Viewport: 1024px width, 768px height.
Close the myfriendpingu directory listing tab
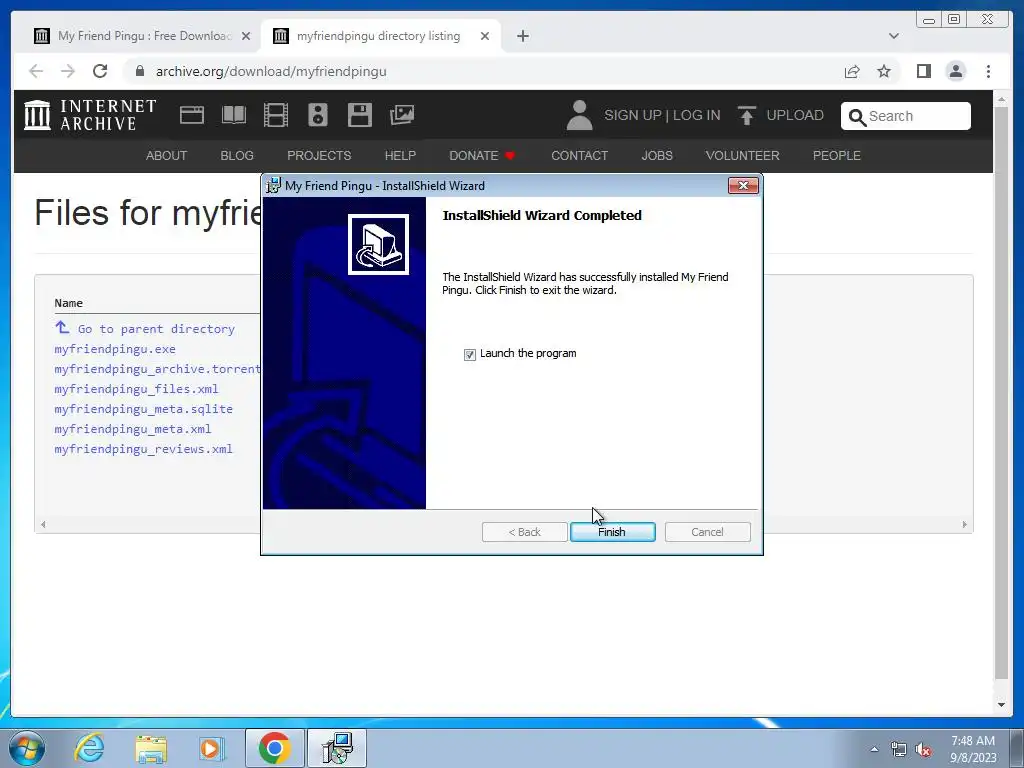[x=485, y=36]
